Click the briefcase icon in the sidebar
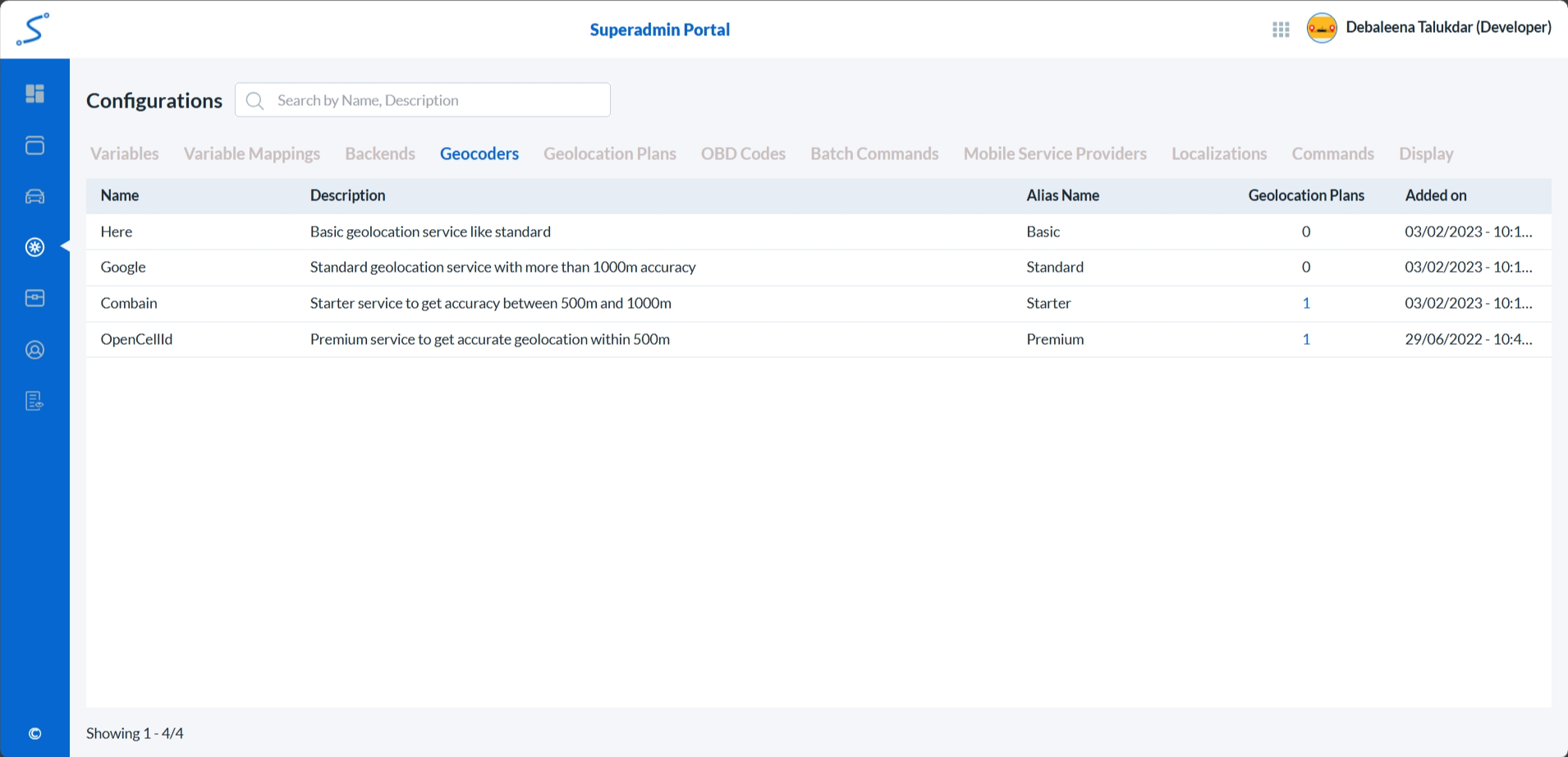The image size is (1568, 757). (34, 298)
